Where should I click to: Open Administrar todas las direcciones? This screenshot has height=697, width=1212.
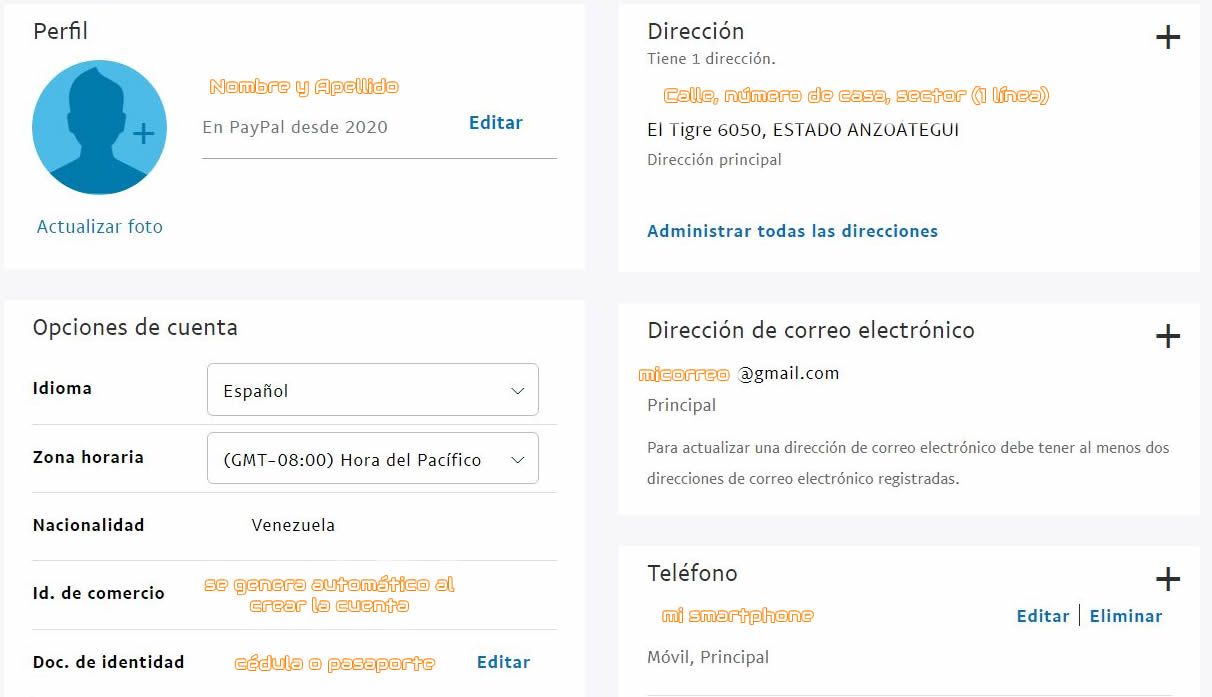pyautogui.click(x=792, y=231)
